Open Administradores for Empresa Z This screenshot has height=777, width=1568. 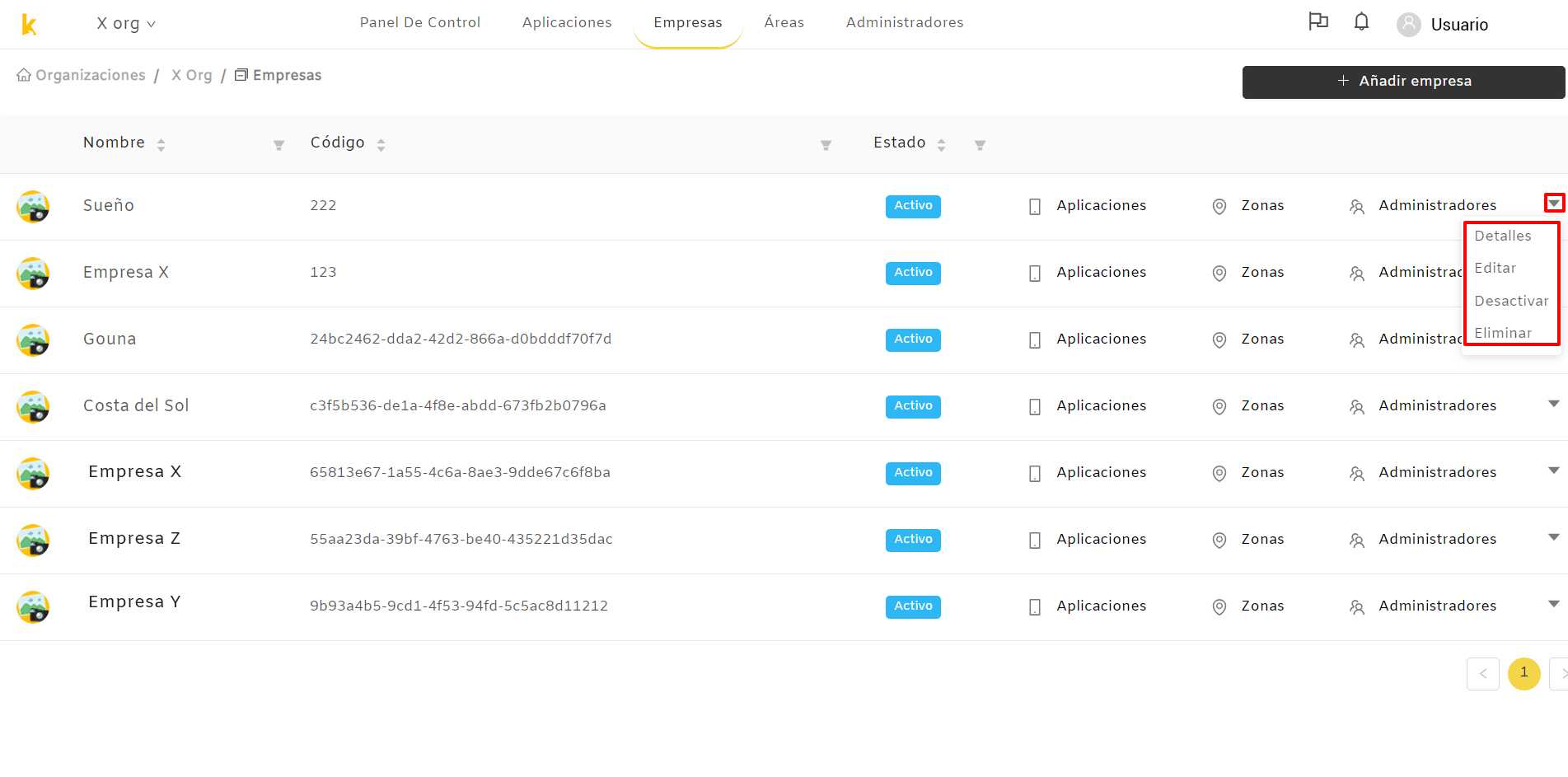point(1423,540)
